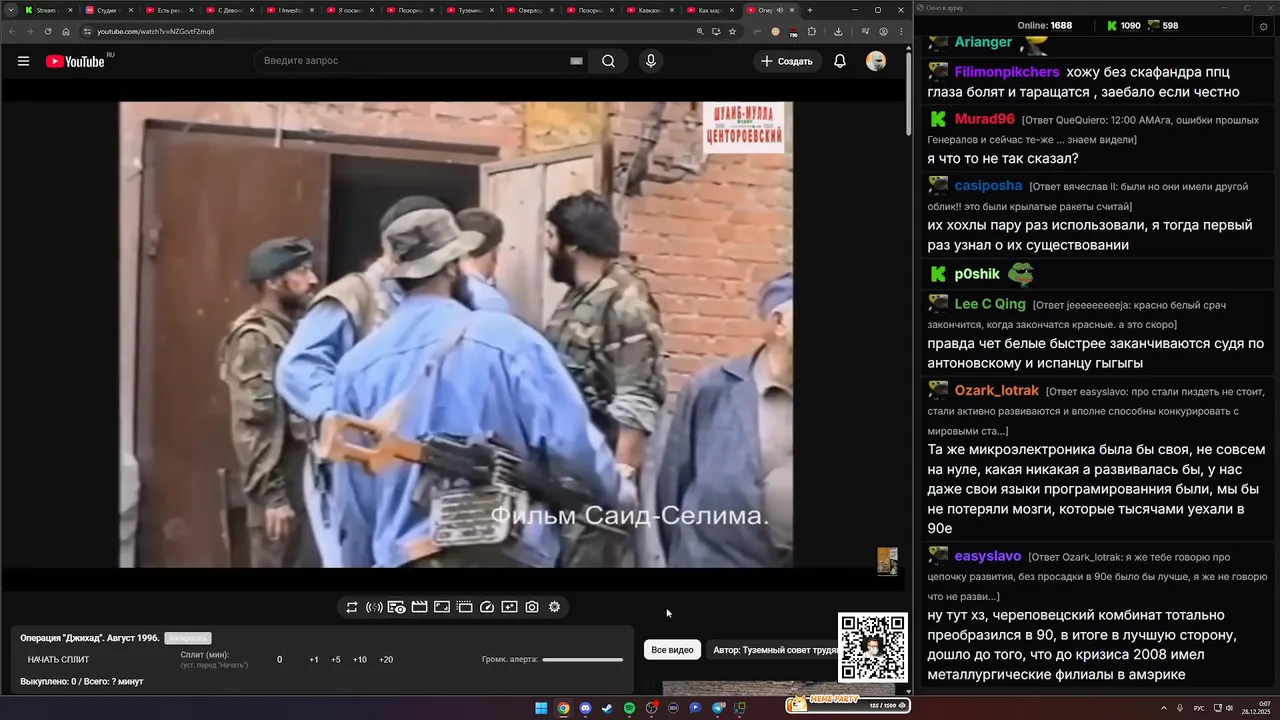Add +5 minutes to the split
This screenshot has height=720, width=1280.
[x=336, y=660]
